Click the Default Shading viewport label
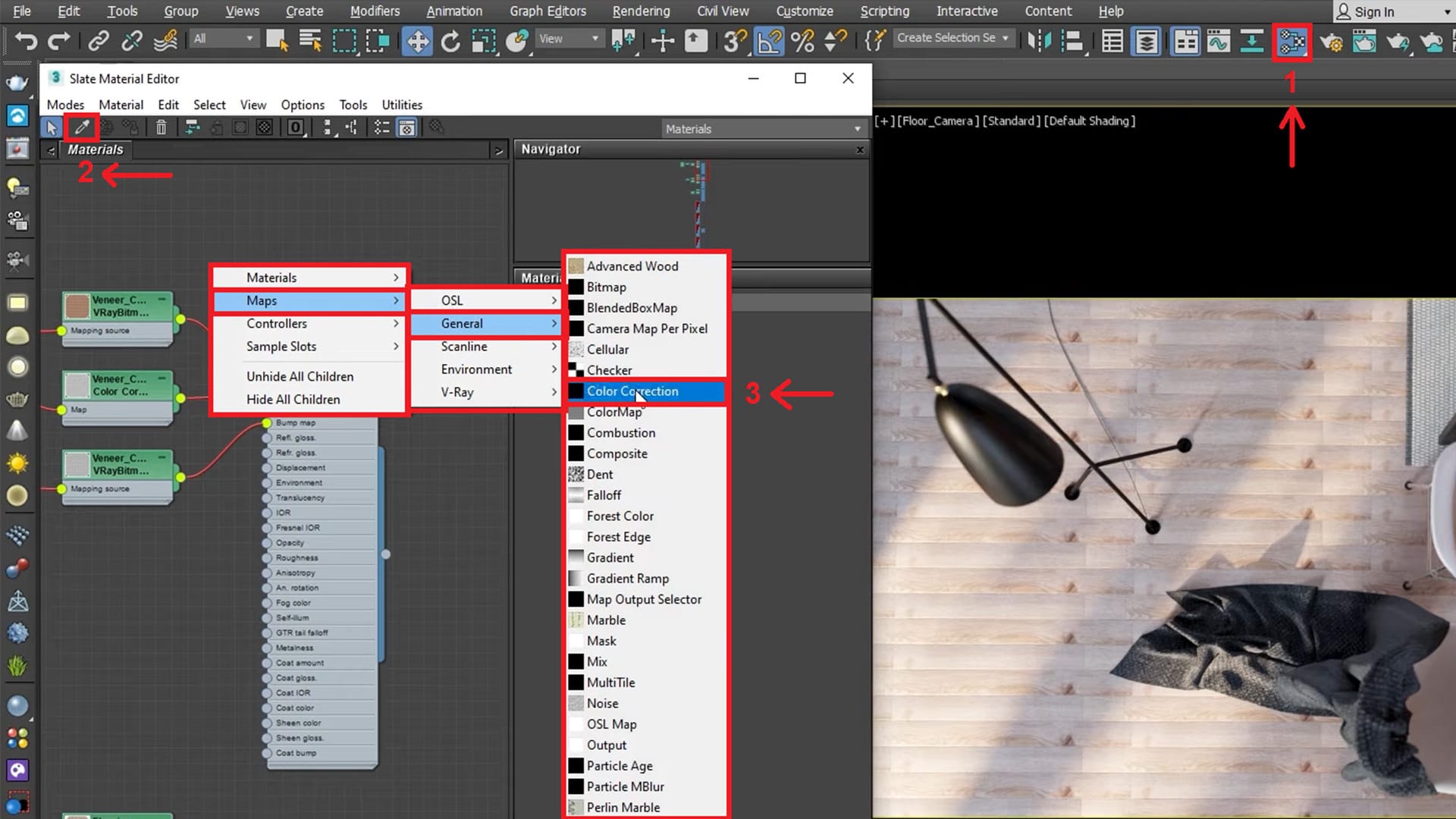 [1089, 121]
